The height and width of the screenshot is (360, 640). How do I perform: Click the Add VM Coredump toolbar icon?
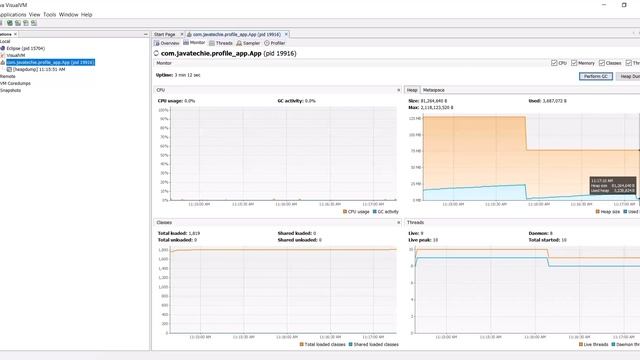click(x=26, y=23)
